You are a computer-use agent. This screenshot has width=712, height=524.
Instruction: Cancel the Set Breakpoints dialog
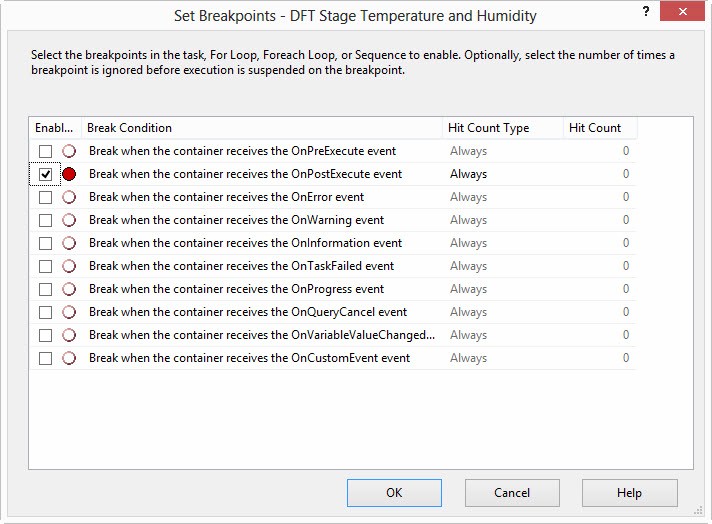pos(512,493)
